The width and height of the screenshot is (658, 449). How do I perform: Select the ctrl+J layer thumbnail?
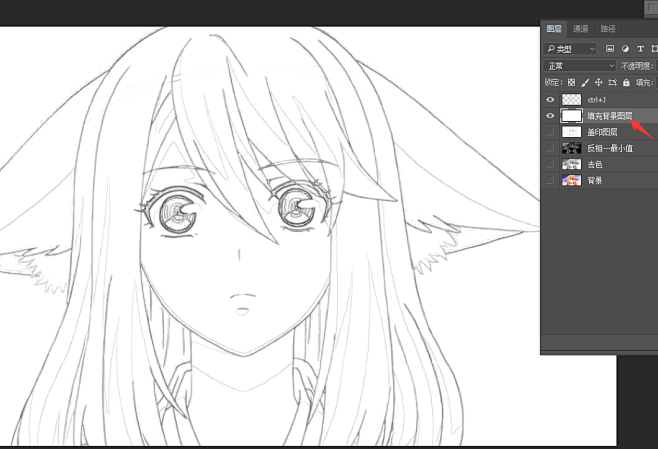pos(572,100)
